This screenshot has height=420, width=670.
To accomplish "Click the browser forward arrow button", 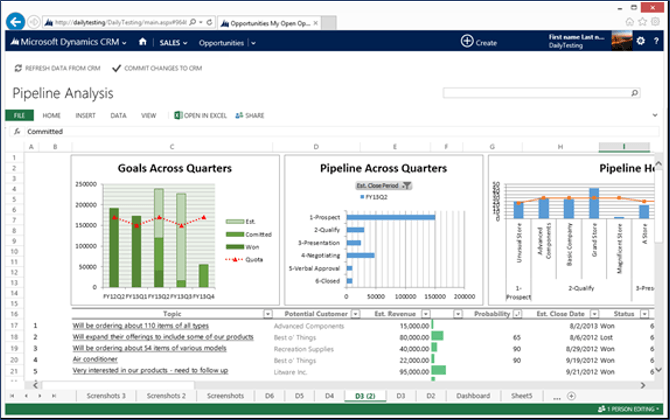I will (x=34, y=22).
